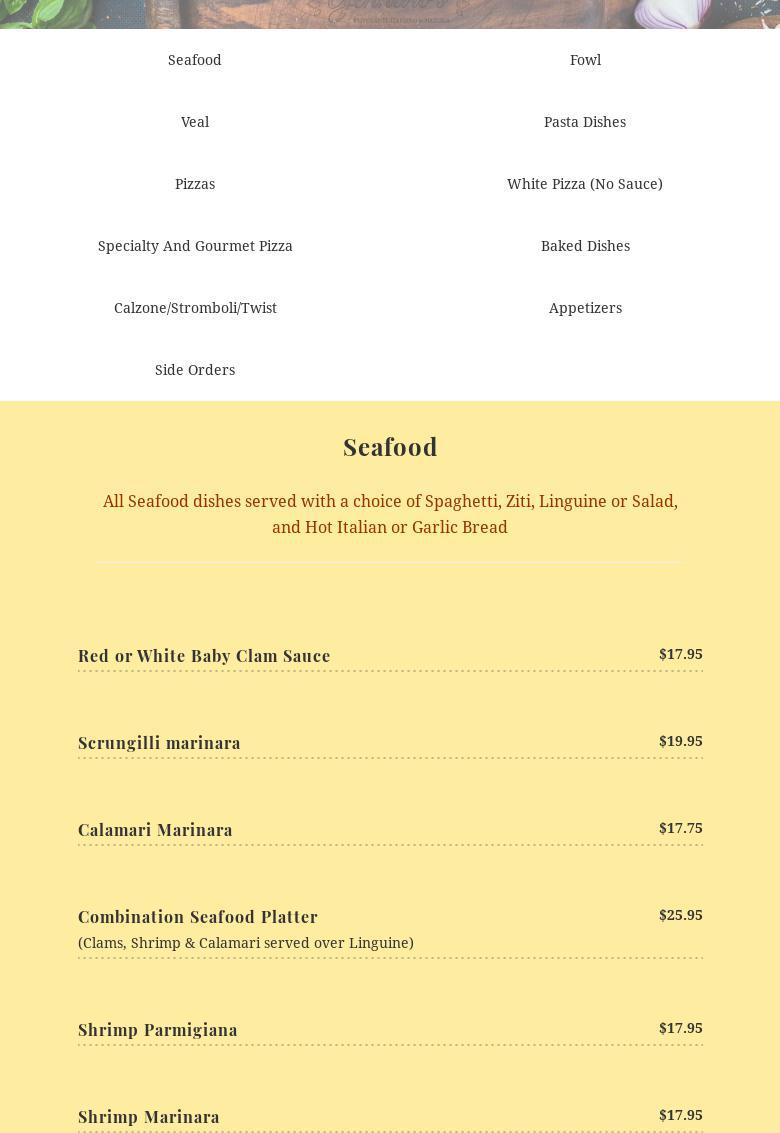
Task: Select Red or White Baby Clam Sauce item
Action: tap(204, 656)
